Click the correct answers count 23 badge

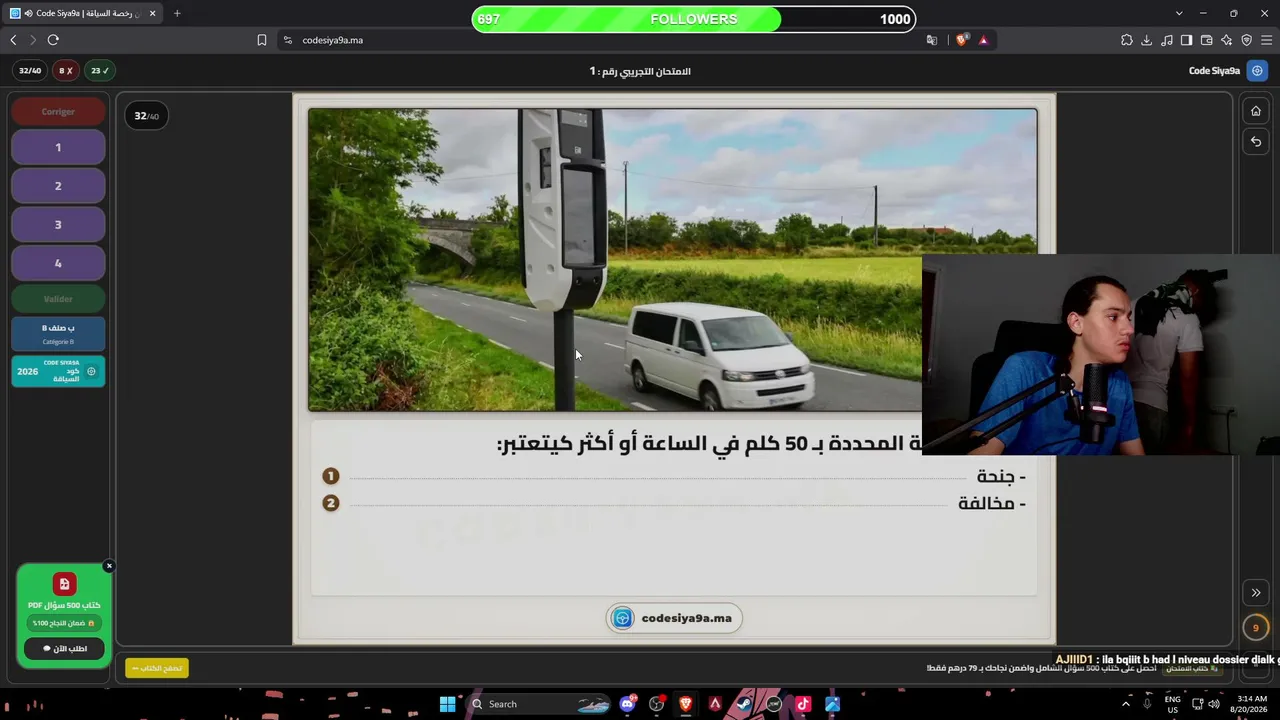pos(100,71)
